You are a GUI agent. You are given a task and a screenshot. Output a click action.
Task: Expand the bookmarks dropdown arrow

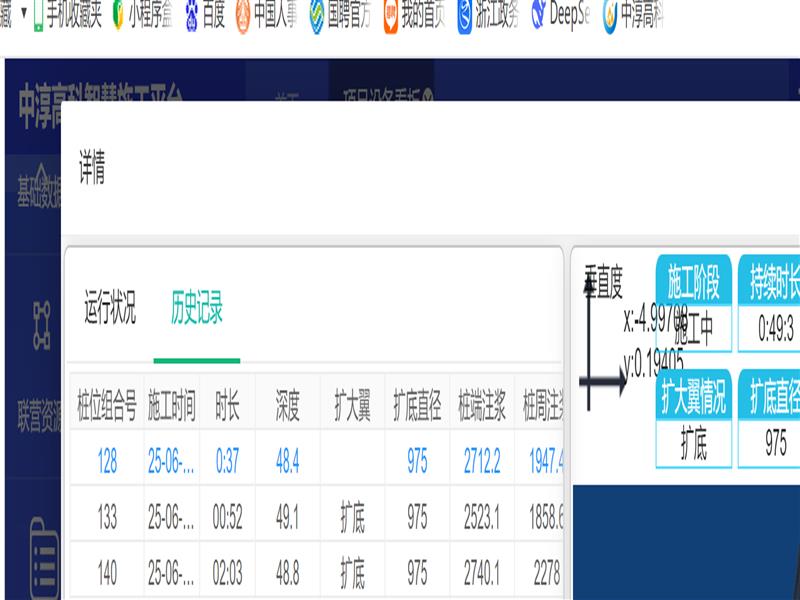24,16
